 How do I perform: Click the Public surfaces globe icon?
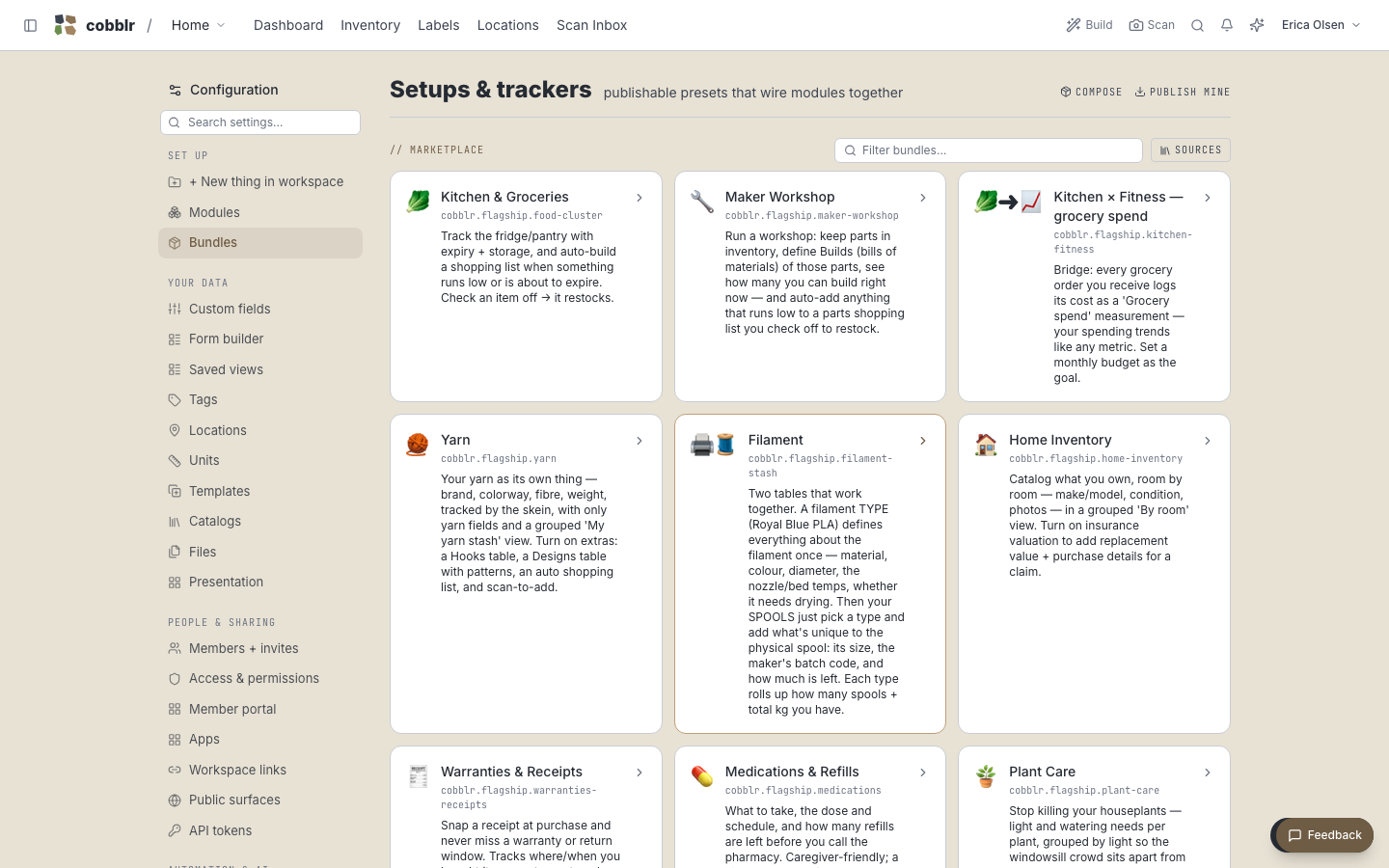click(x=175, y=800)
